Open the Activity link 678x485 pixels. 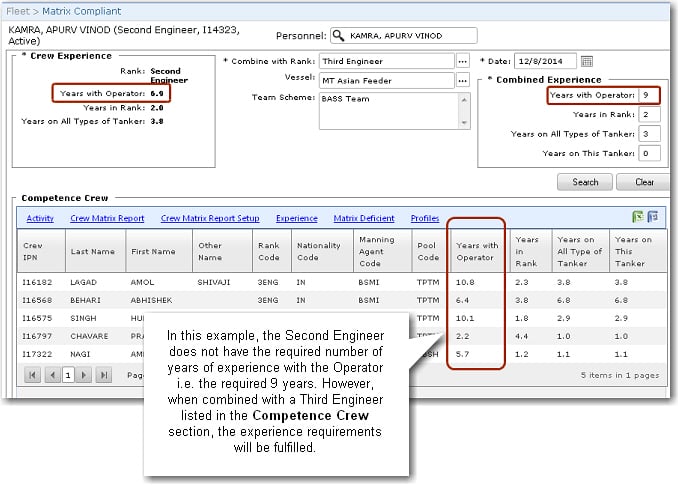coord(40,218)
